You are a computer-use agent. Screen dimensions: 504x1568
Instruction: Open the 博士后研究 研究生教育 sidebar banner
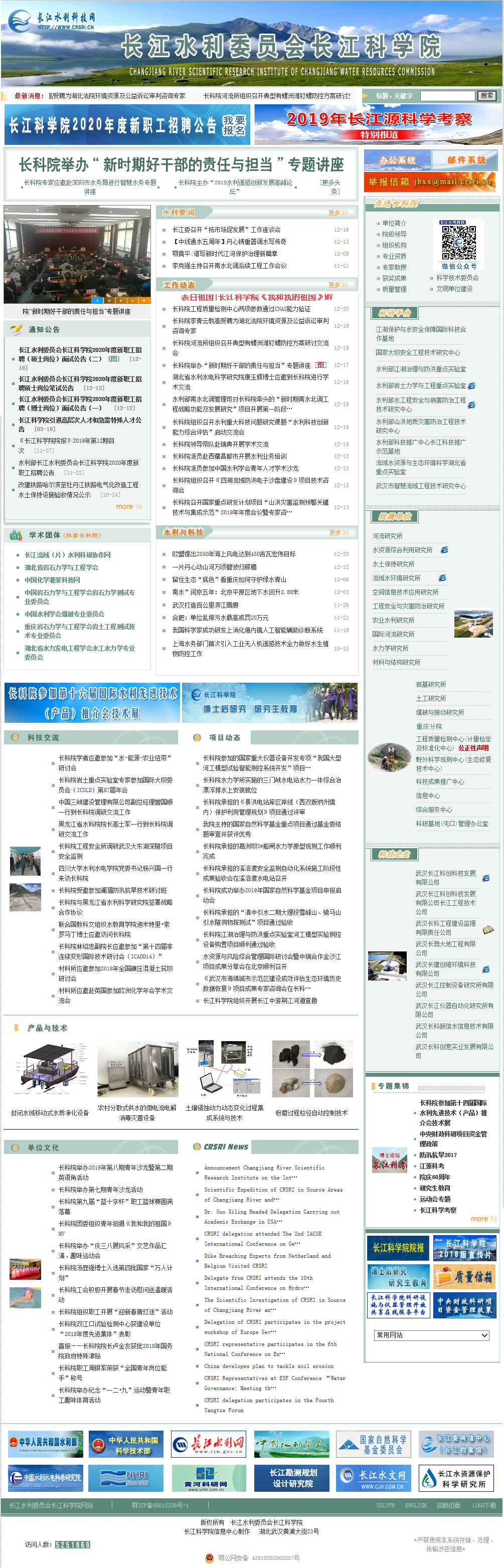pyautogui.click(x=398, y=1276)
